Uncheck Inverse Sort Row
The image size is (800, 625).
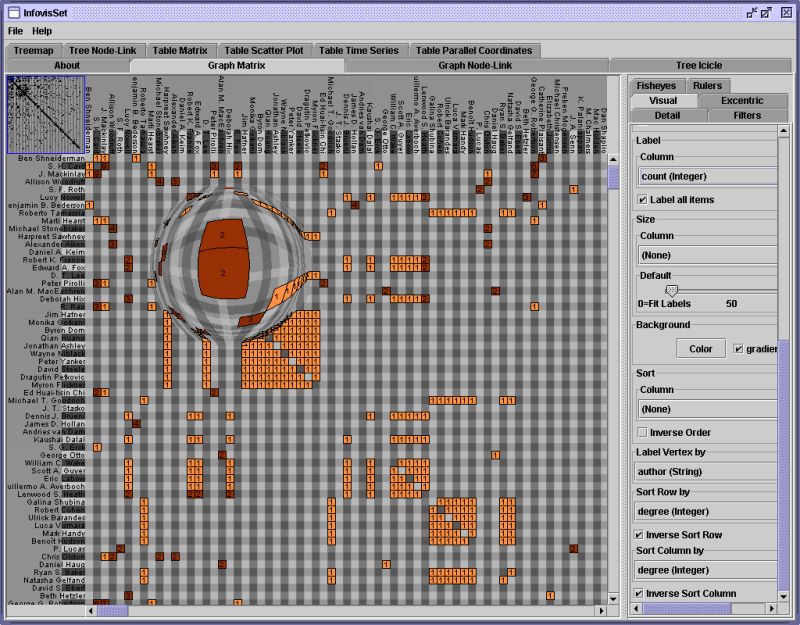coord(639,535)
